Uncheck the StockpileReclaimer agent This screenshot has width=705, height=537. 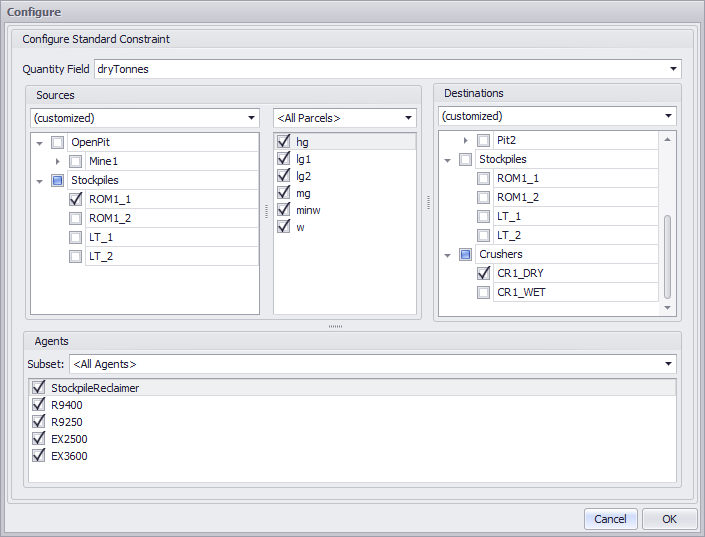click(39, 388)
